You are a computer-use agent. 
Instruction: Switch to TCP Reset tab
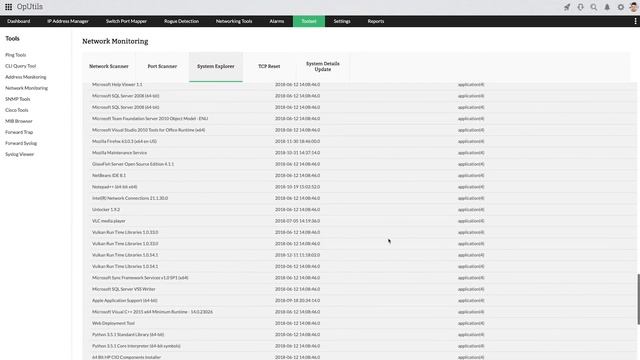click(269, 67)
